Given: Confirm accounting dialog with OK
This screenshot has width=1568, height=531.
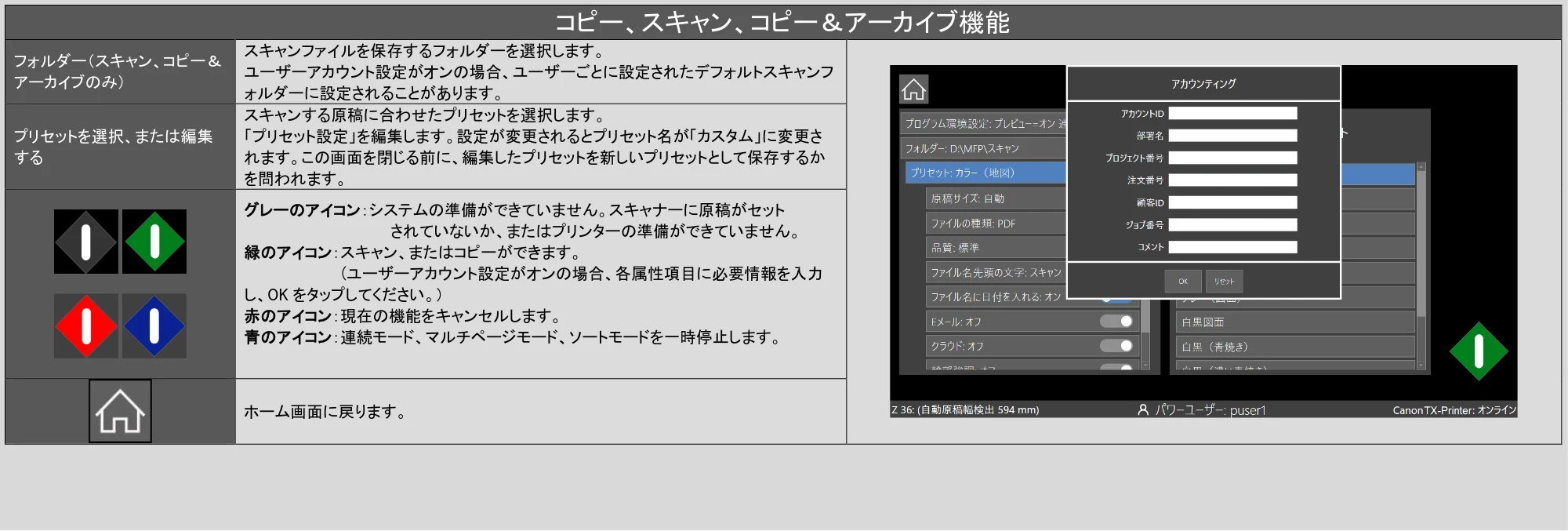Looking at the screenshot, I should point(1183,282).
